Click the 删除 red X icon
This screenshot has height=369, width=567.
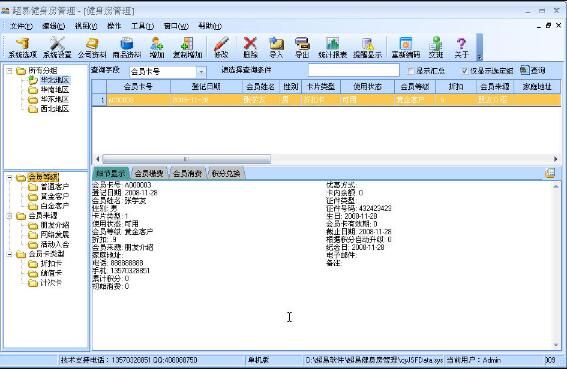pos(250,48)
